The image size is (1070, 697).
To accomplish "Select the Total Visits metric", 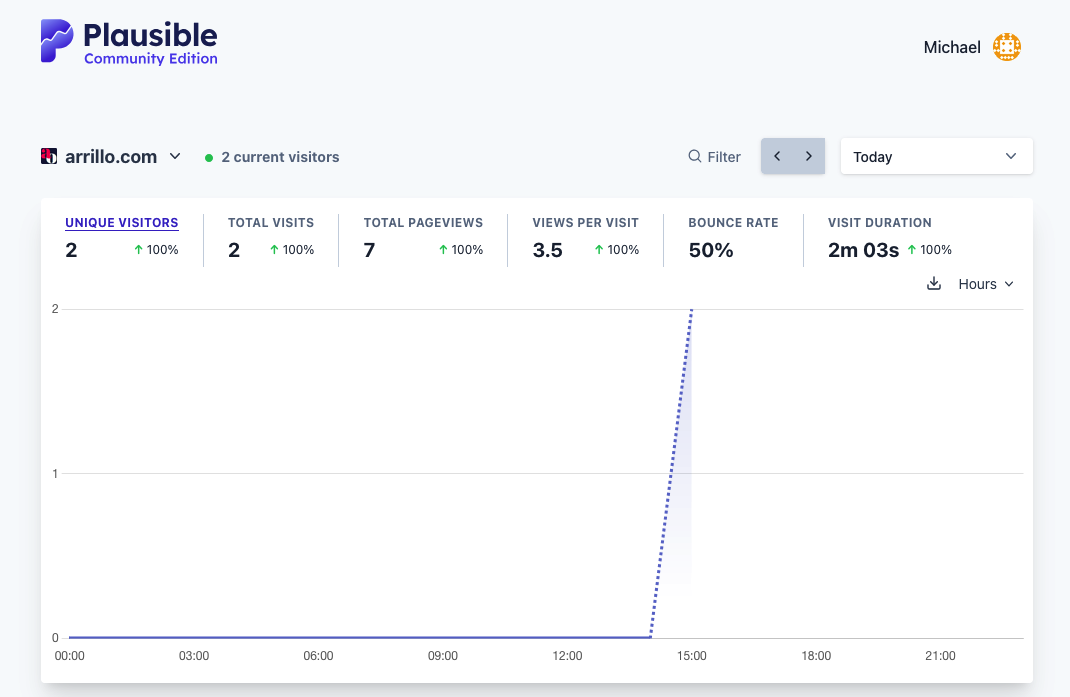I will pyautogui.click(x=270, y=223).
